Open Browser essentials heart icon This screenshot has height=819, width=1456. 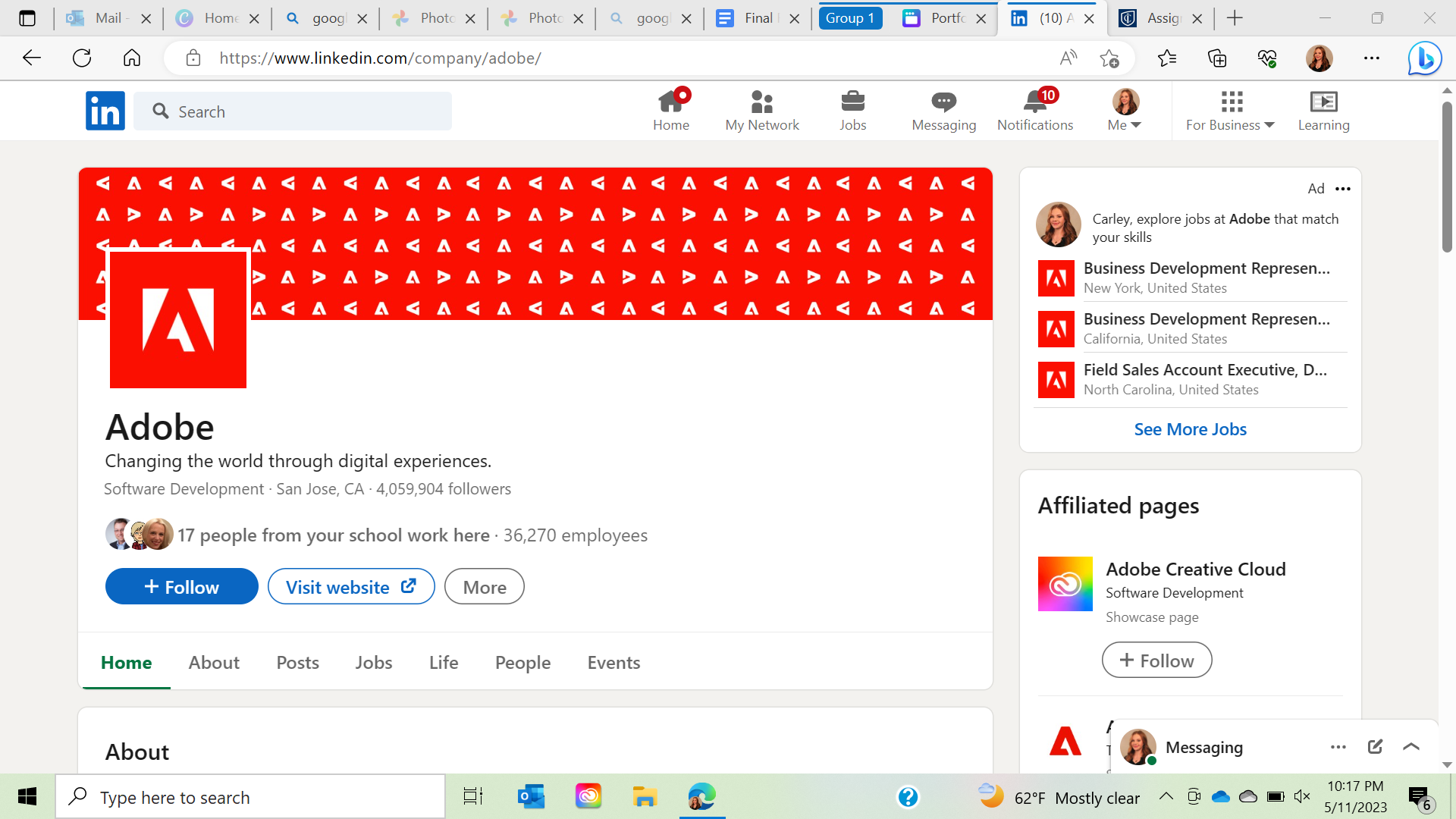pos(1267,58)
